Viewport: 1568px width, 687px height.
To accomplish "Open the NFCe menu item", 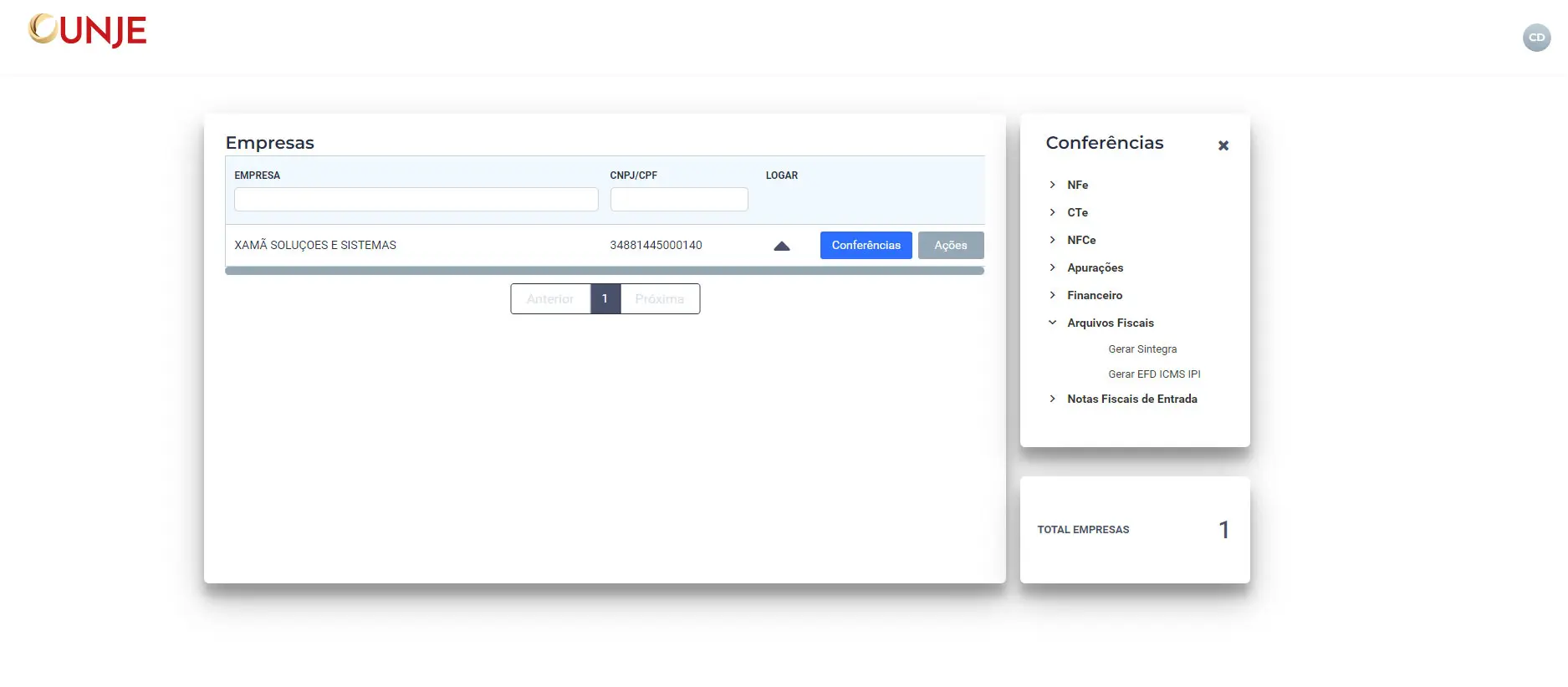I will tap(1081, 240).
